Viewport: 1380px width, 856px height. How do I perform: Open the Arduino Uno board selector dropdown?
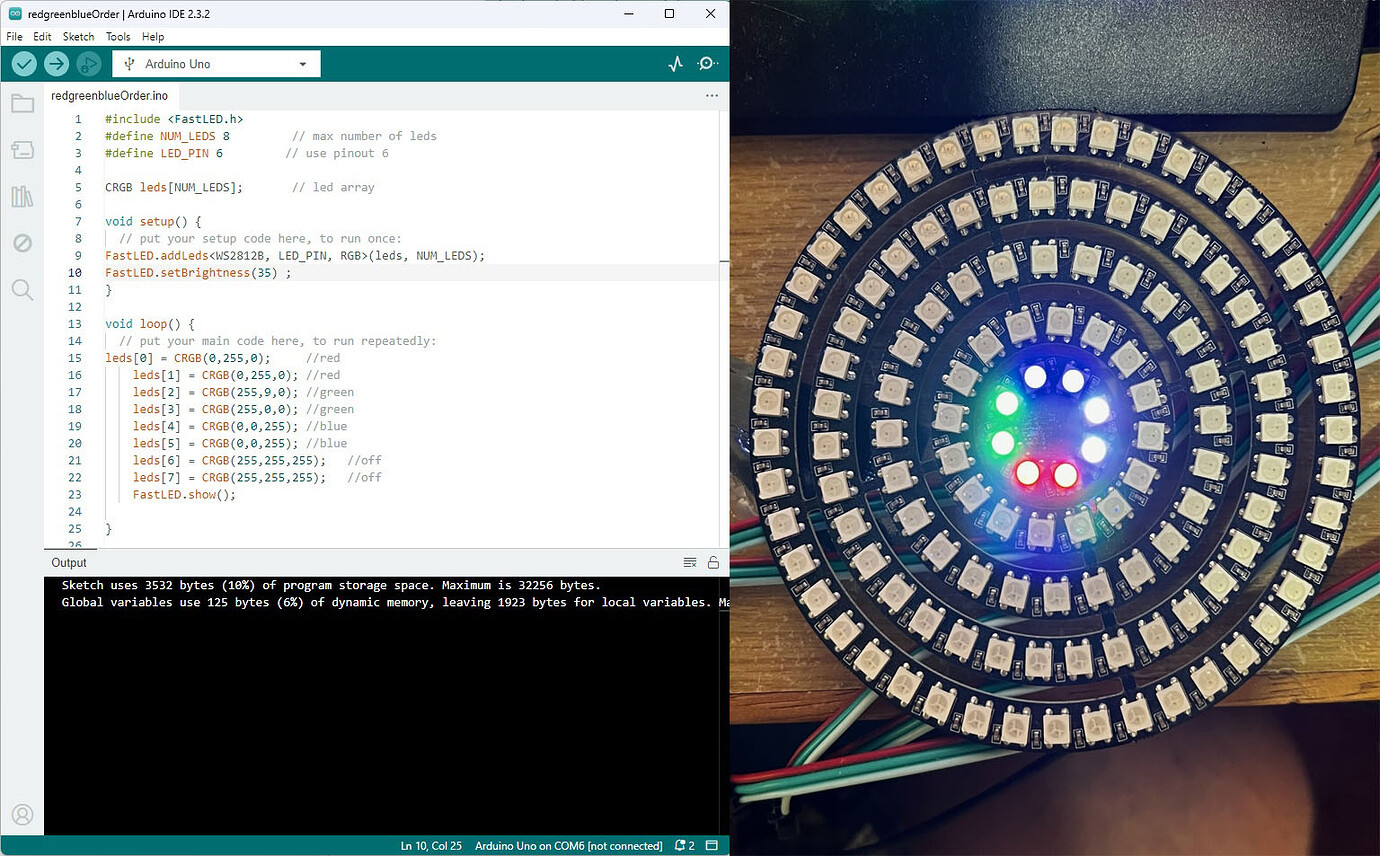[x=215, y=63]
